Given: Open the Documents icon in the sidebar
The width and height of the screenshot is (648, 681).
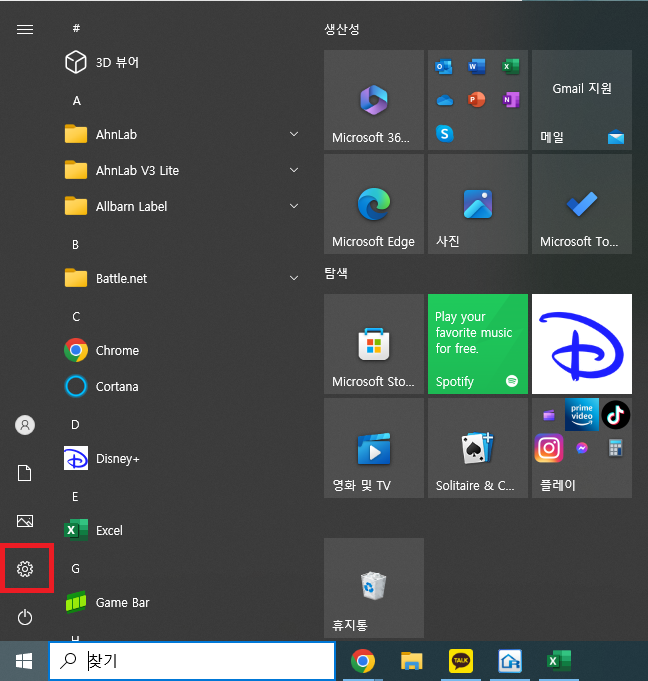Looking at the screenshot, I should point(25,473).
